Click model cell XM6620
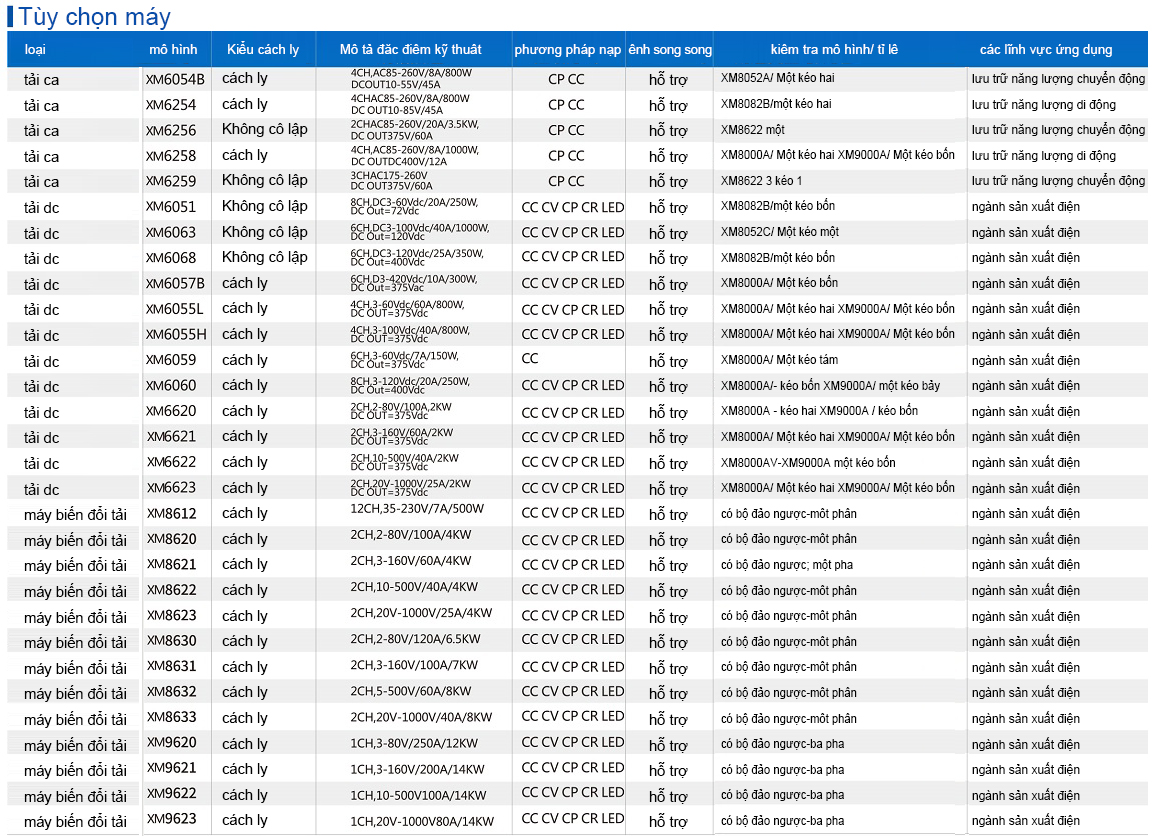Screen dimensions: 1156x836 (x=171, y=411)
